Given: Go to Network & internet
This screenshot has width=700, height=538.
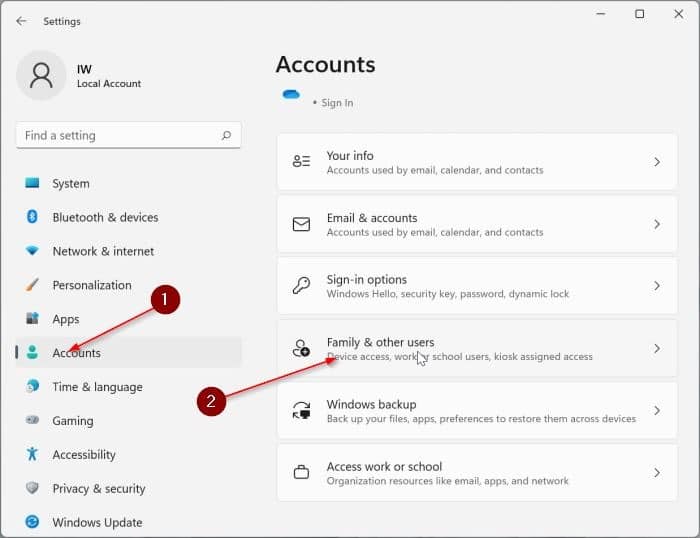Looking at the screenshot, I should [129, 251].
